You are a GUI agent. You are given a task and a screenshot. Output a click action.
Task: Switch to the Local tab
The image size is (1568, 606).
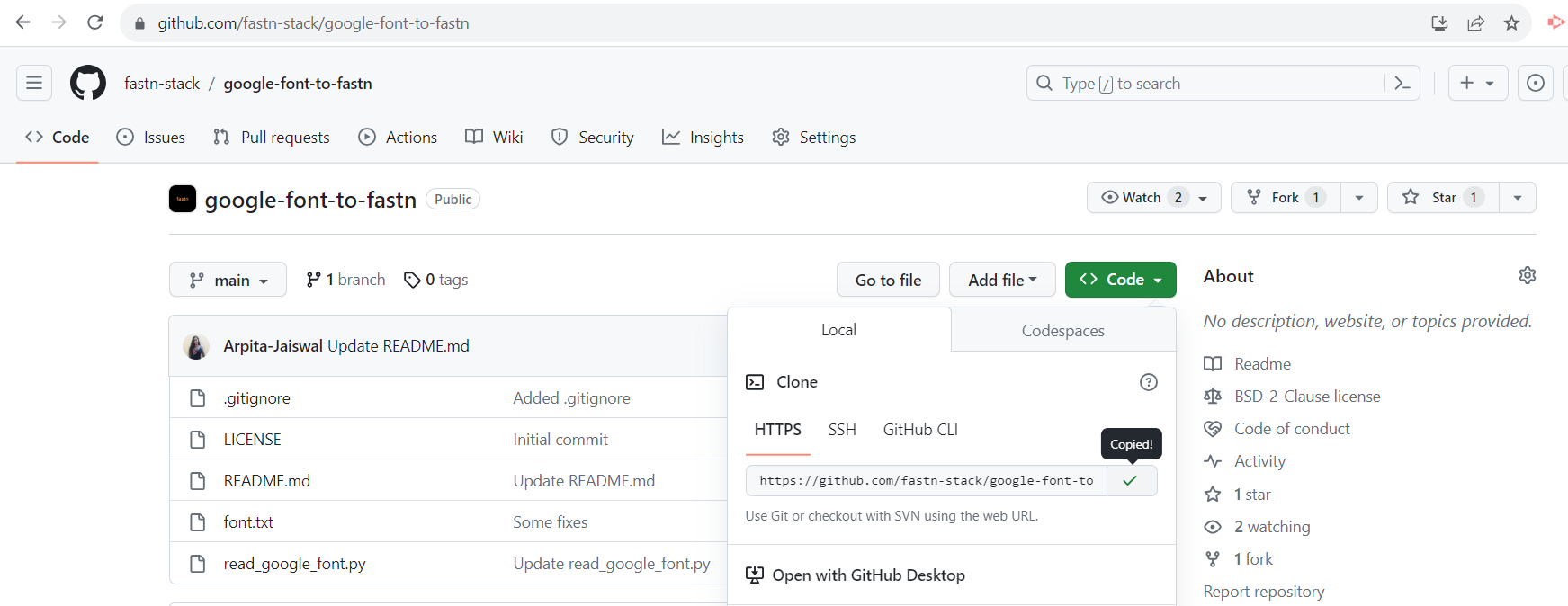tap(838, 330)
